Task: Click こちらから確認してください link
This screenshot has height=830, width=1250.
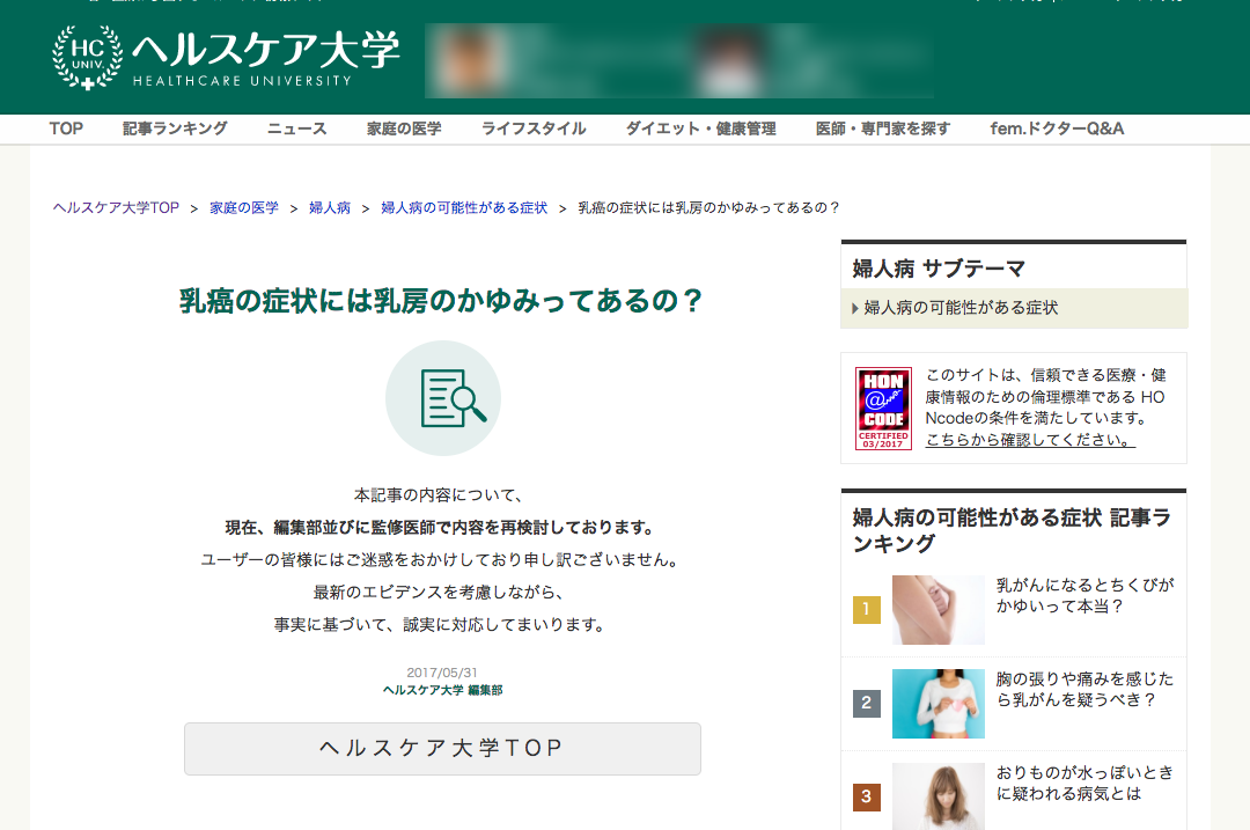Action: tap(1030, 440)
